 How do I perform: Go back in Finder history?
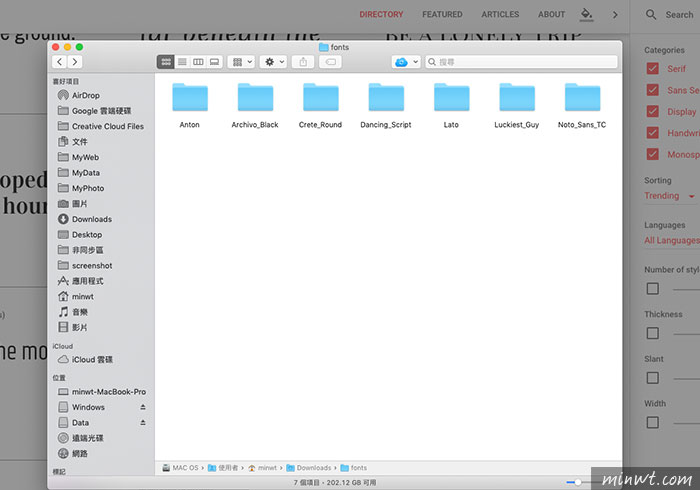pyautogui.click(x=59, y=62)
